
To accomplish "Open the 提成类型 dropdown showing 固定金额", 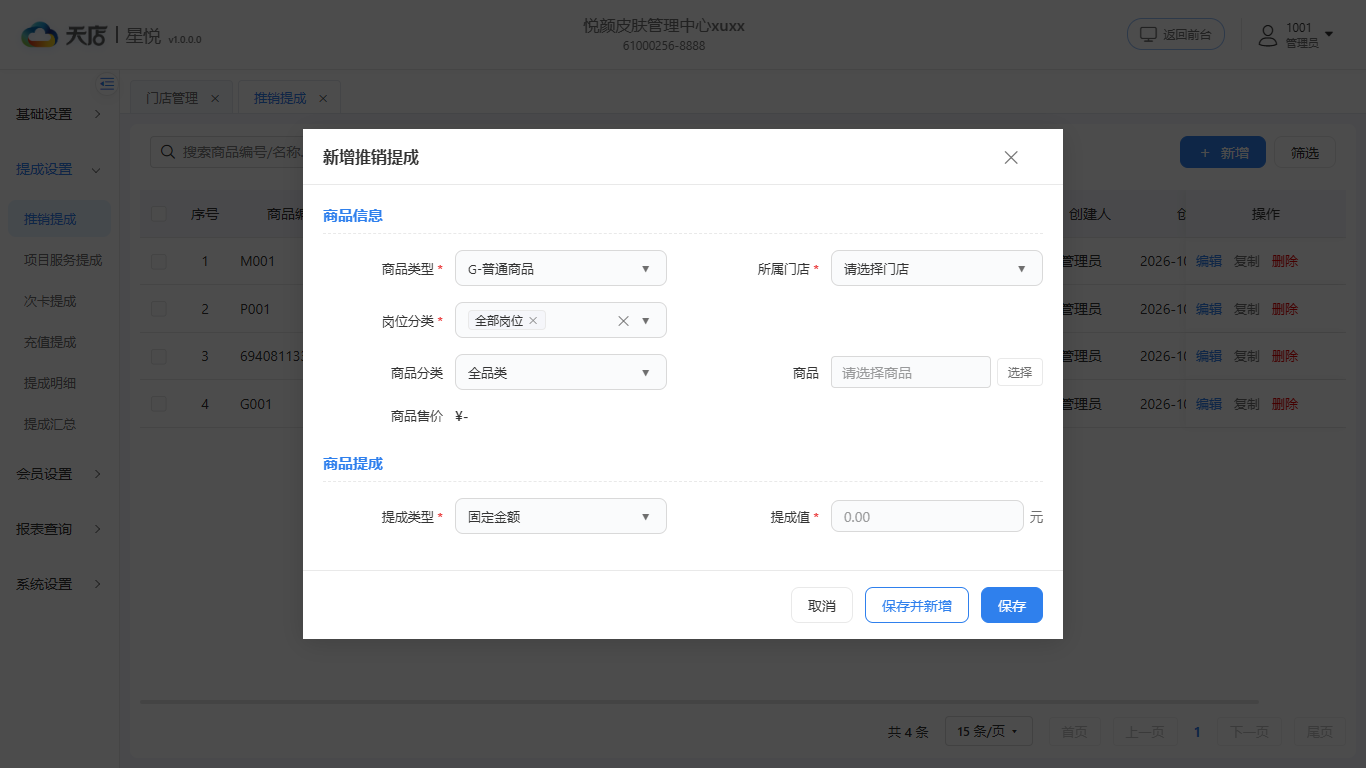I will click(561, 517).
